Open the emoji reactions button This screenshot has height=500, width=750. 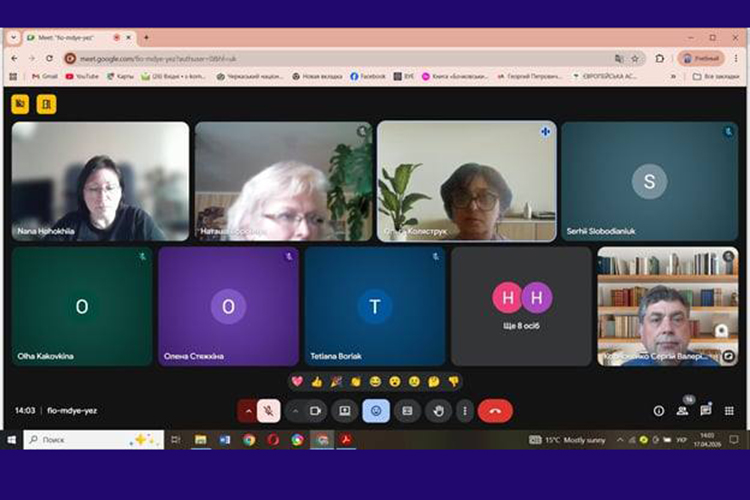tap(376, 410)
